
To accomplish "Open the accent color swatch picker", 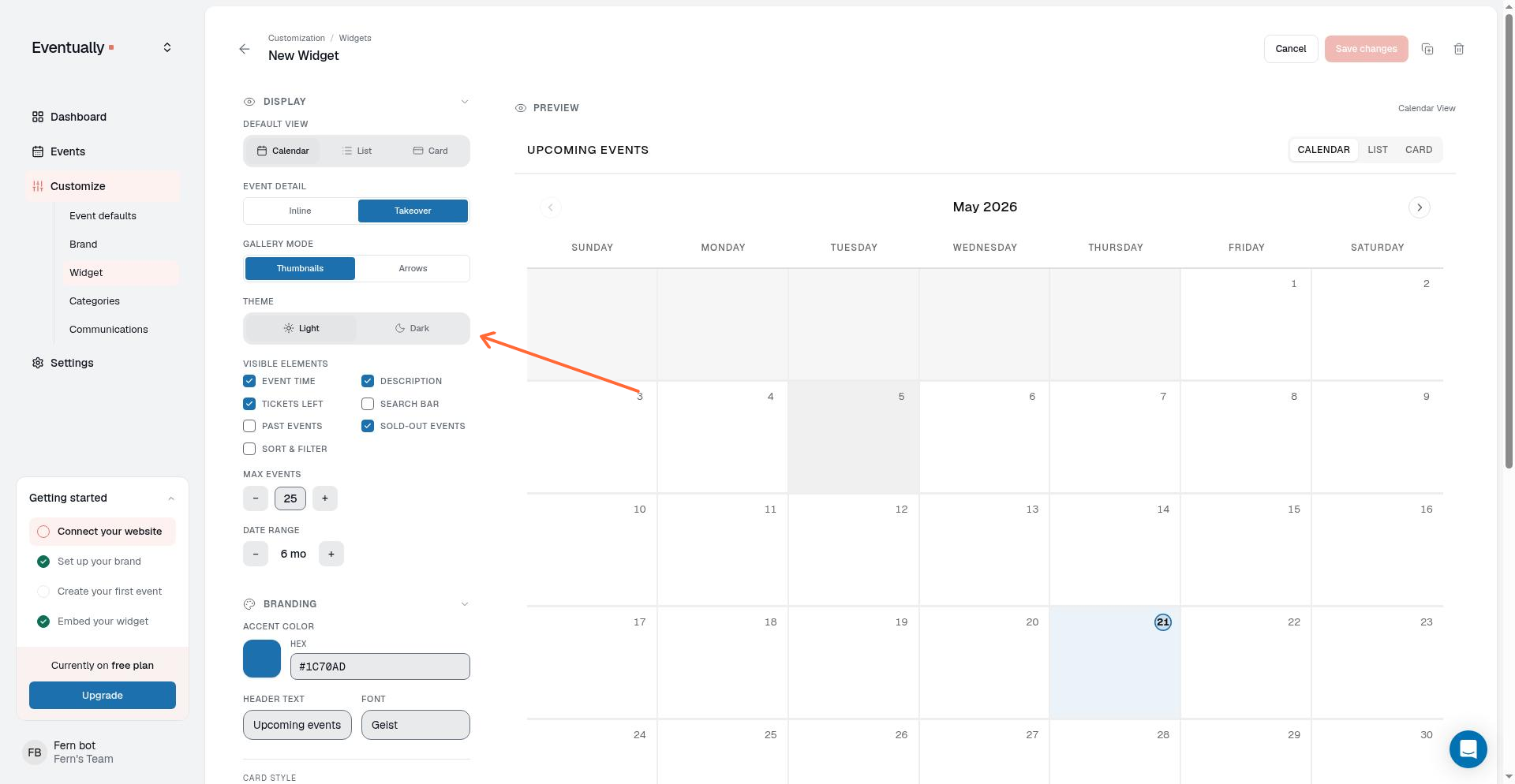I will coord(262,659).
